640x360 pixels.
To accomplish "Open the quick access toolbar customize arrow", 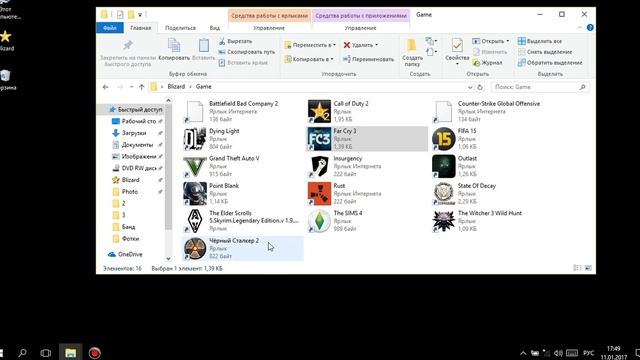I will (140, 15).
